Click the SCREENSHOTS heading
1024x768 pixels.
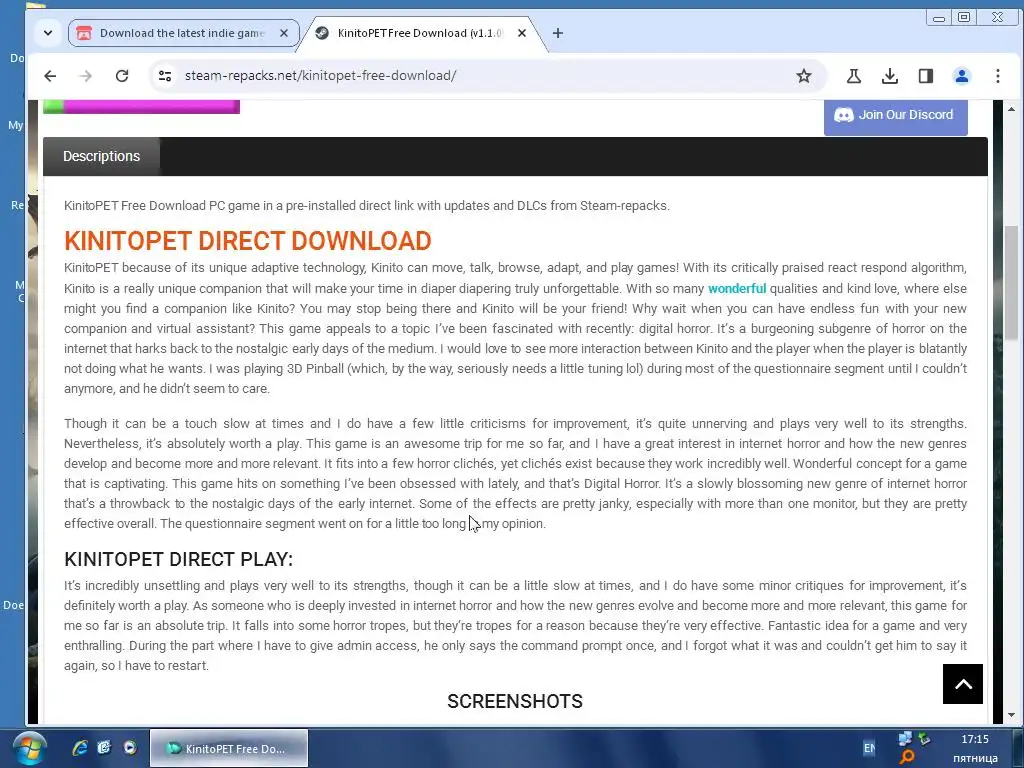pyautogui.click(x=515, y=701)
